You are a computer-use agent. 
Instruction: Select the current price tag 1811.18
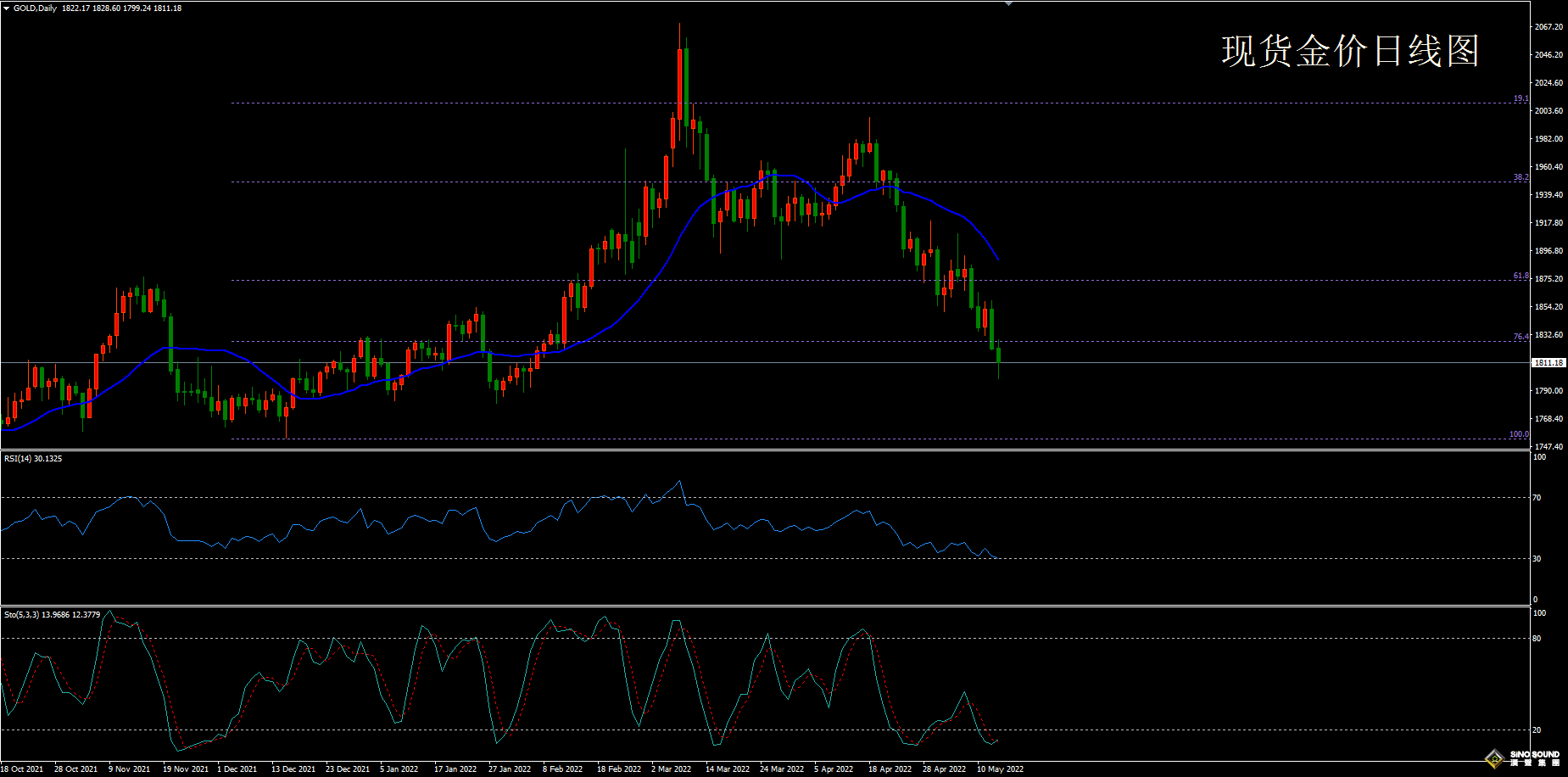point(1548,363)
